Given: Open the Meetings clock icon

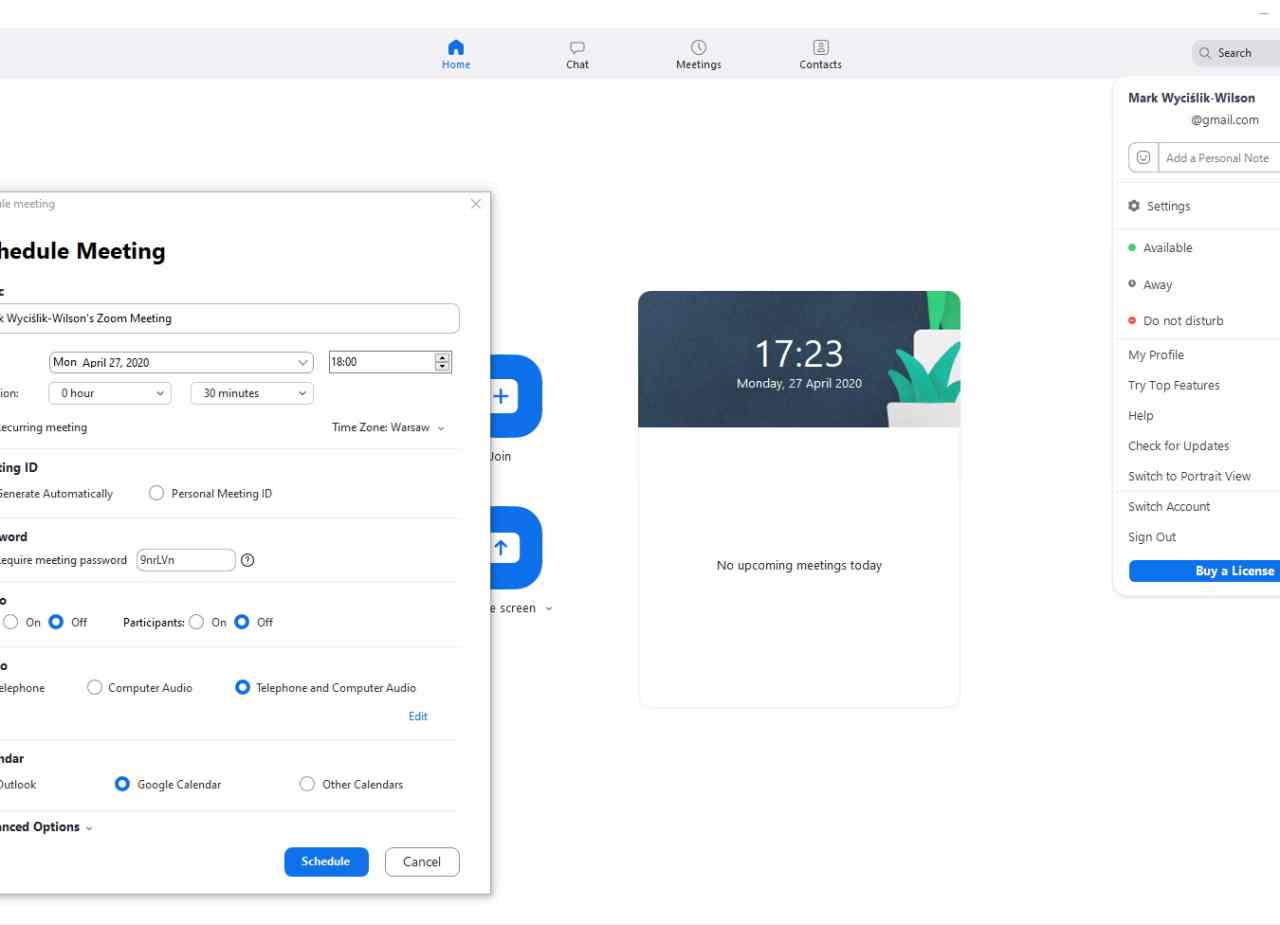Looking at the screenshot, I should click(x=698, y=48).
